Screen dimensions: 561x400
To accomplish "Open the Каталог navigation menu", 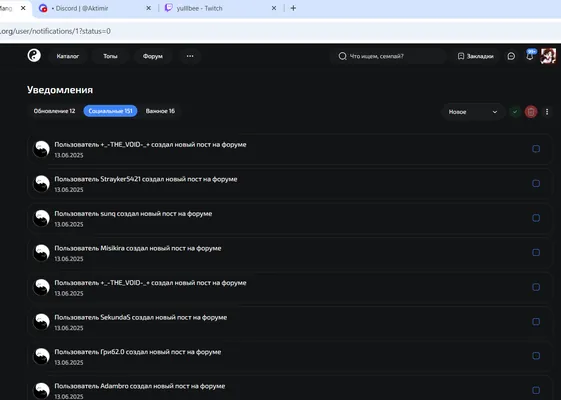I will tap(68, 56).
